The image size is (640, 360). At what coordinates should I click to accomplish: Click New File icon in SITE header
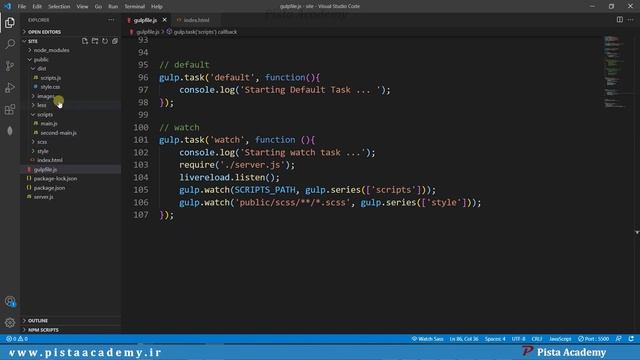pyautogui.click(x=84, y=41)
